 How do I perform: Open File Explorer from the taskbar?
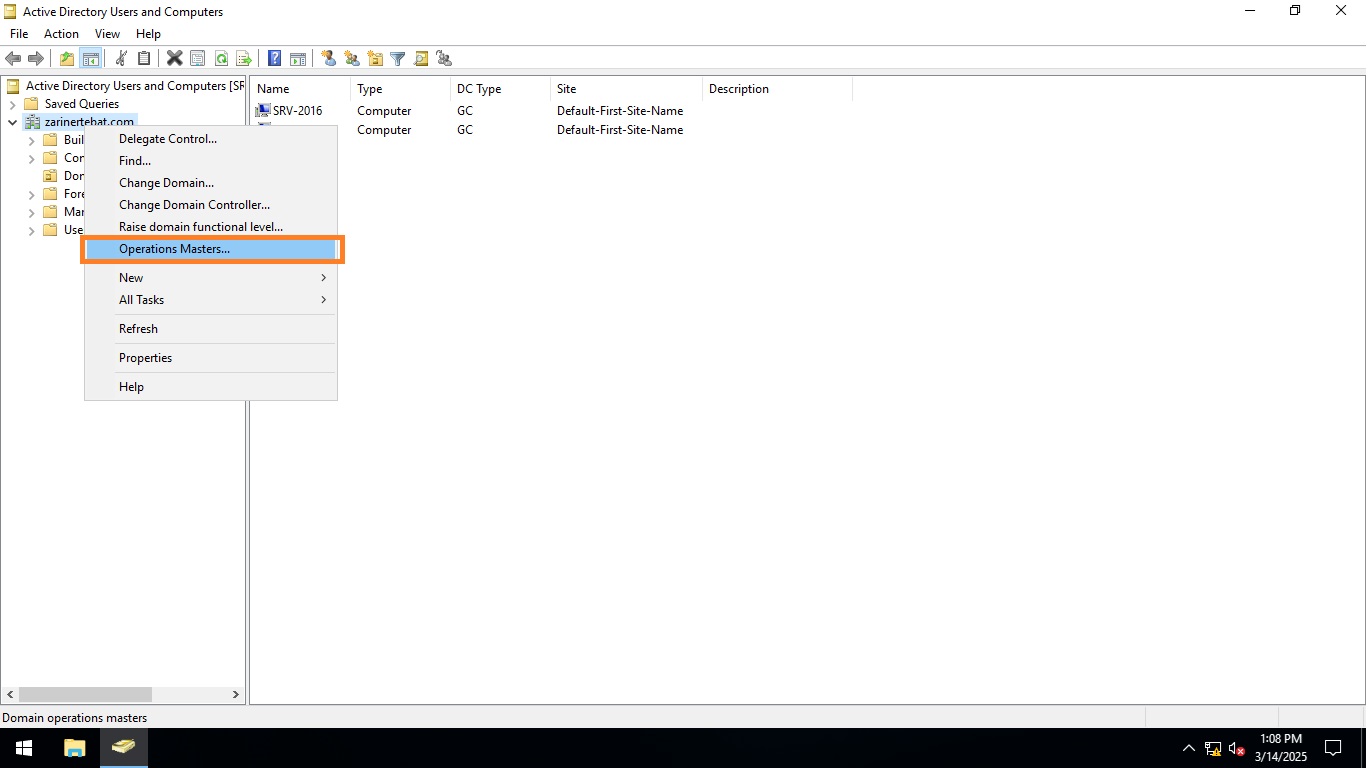74,748
